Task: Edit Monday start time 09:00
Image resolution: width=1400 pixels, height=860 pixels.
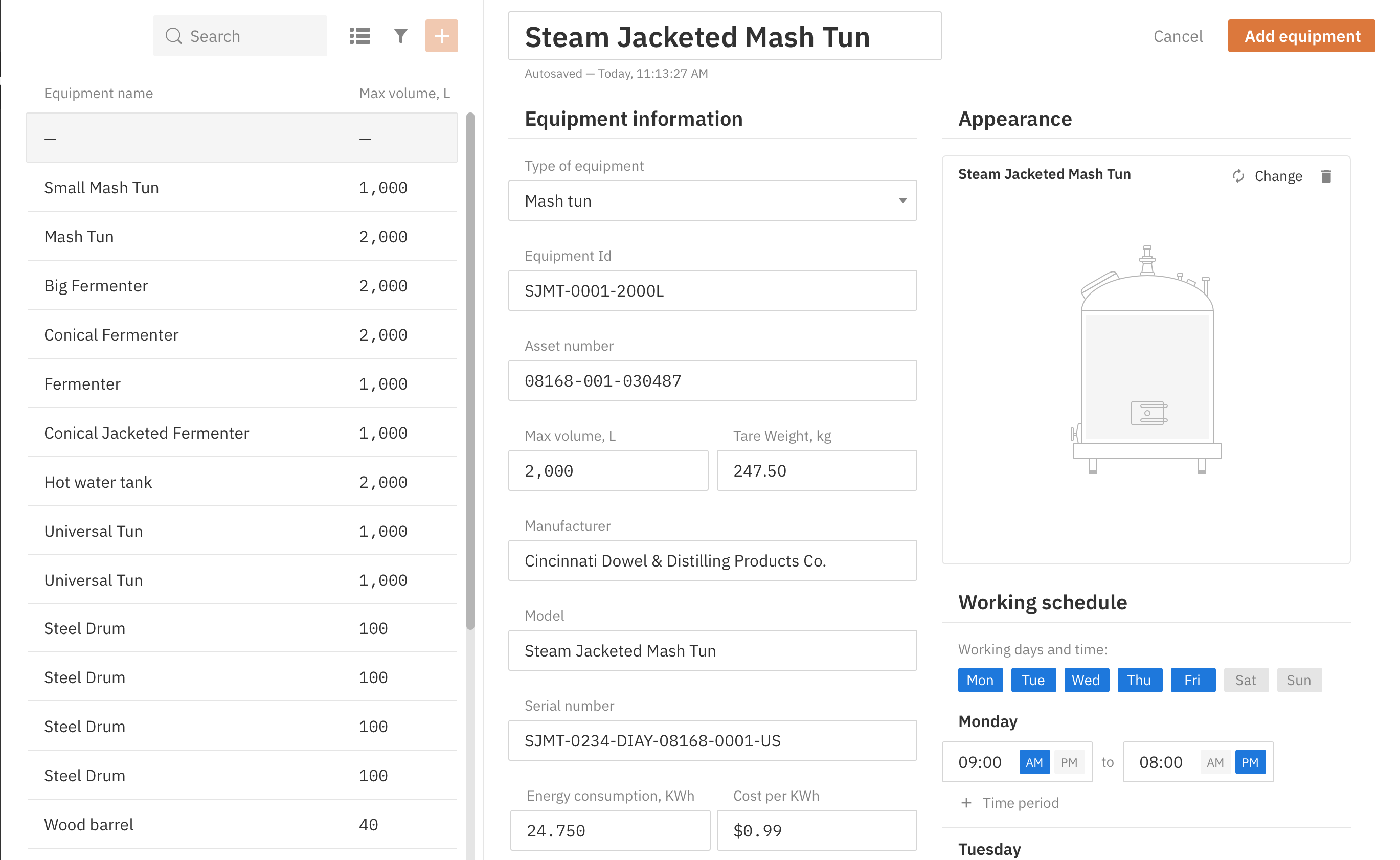Action: pyautogui.click(x=980, y=762)
